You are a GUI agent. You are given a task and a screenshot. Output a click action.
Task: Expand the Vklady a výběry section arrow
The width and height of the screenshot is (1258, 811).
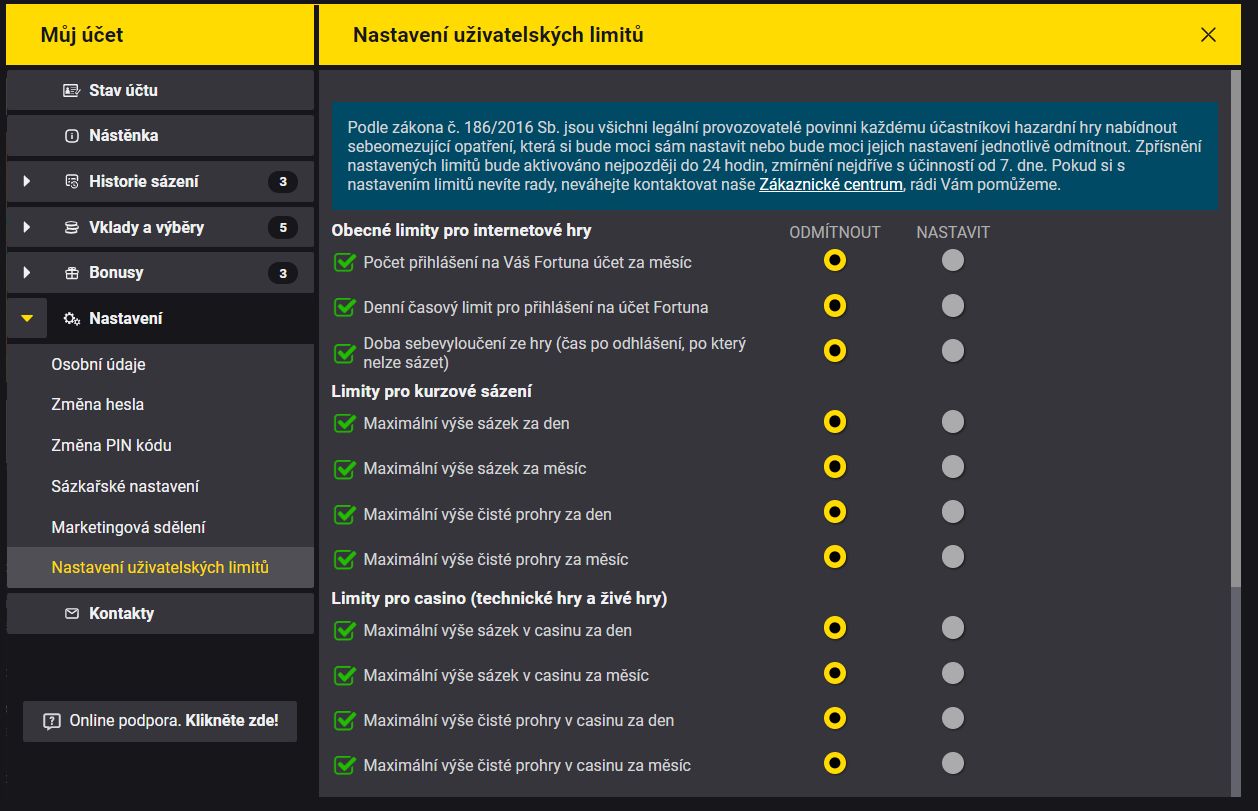(27, 228)
